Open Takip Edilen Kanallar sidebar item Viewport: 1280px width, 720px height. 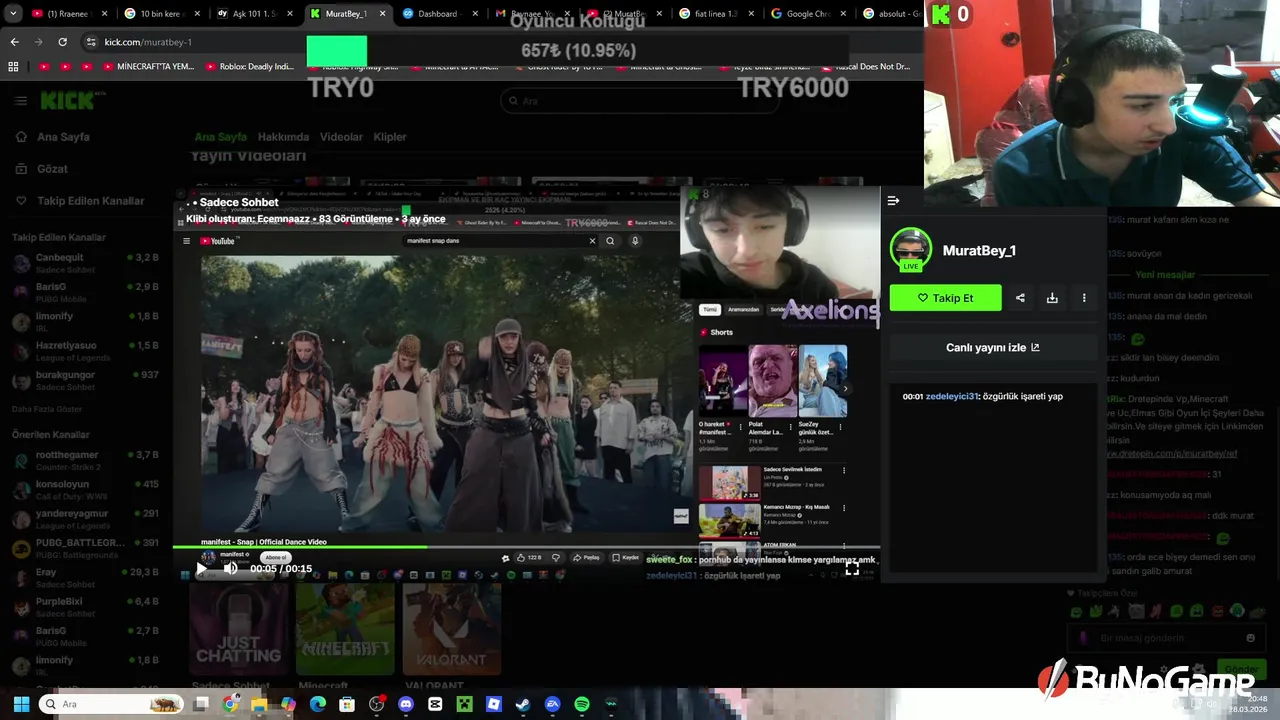coord(80,201)
